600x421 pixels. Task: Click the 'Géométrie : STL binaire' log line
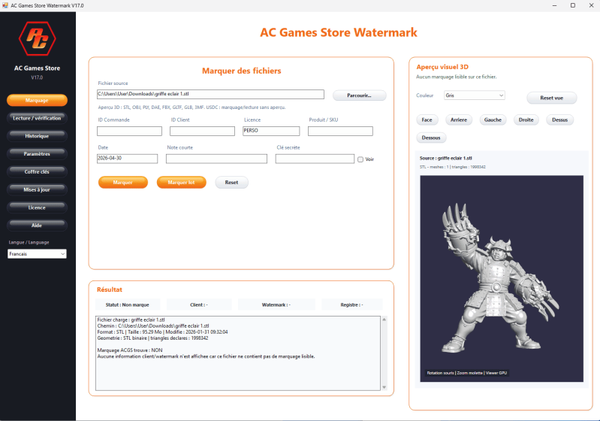point(153,338)
